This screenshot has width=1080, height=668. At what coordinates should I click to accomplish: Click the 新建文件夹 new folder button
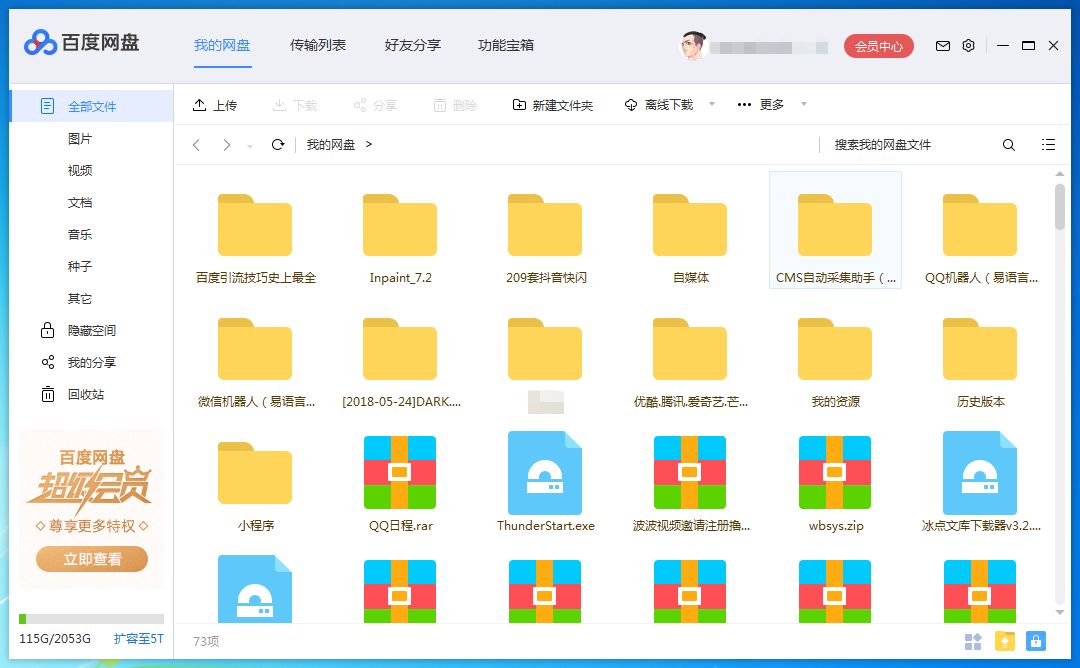552,105
